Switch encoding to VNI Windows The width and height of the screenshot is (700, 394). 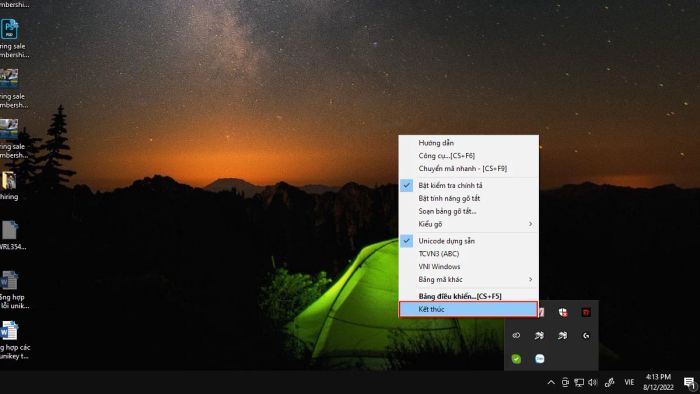coord(468,266)
